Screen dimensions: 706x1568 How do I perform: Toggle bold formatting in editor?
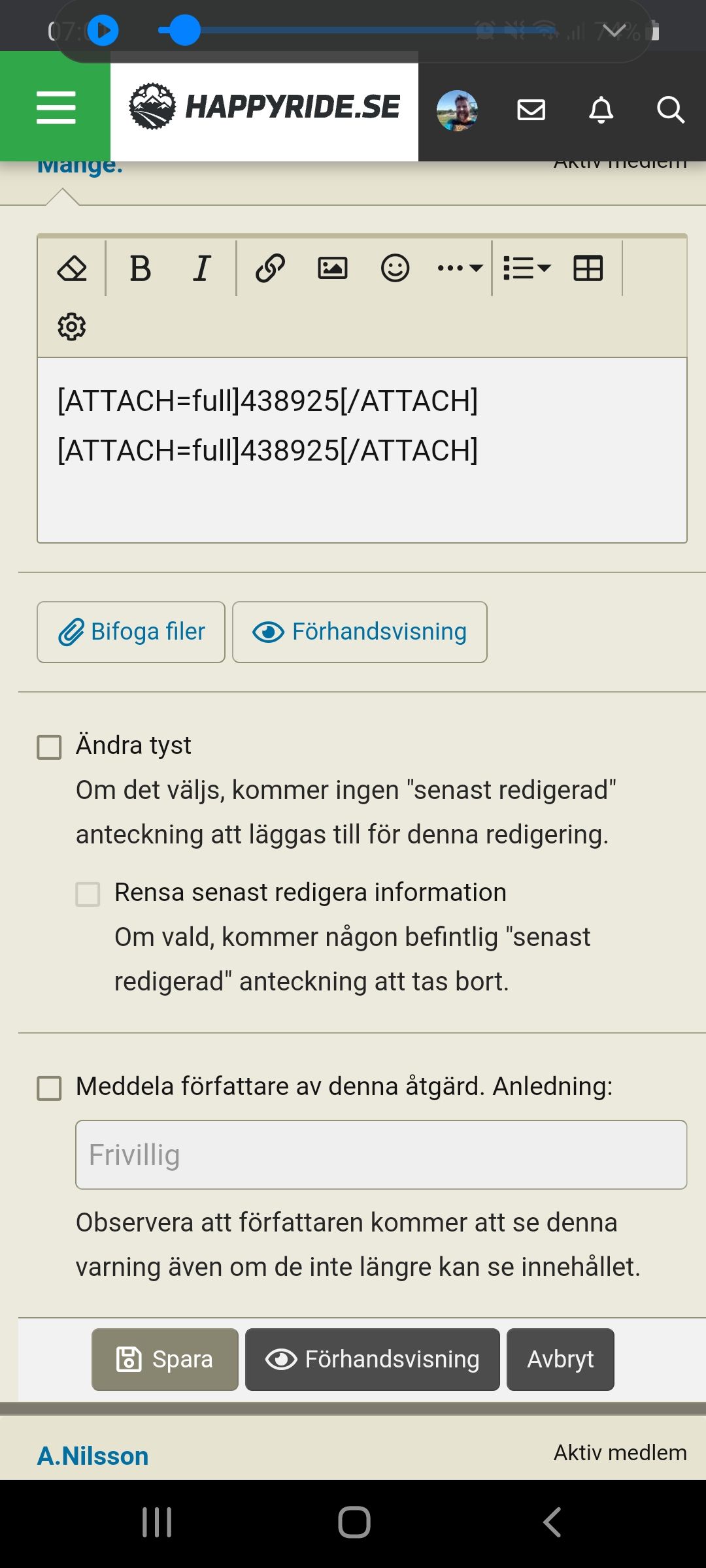coord(141,269)
